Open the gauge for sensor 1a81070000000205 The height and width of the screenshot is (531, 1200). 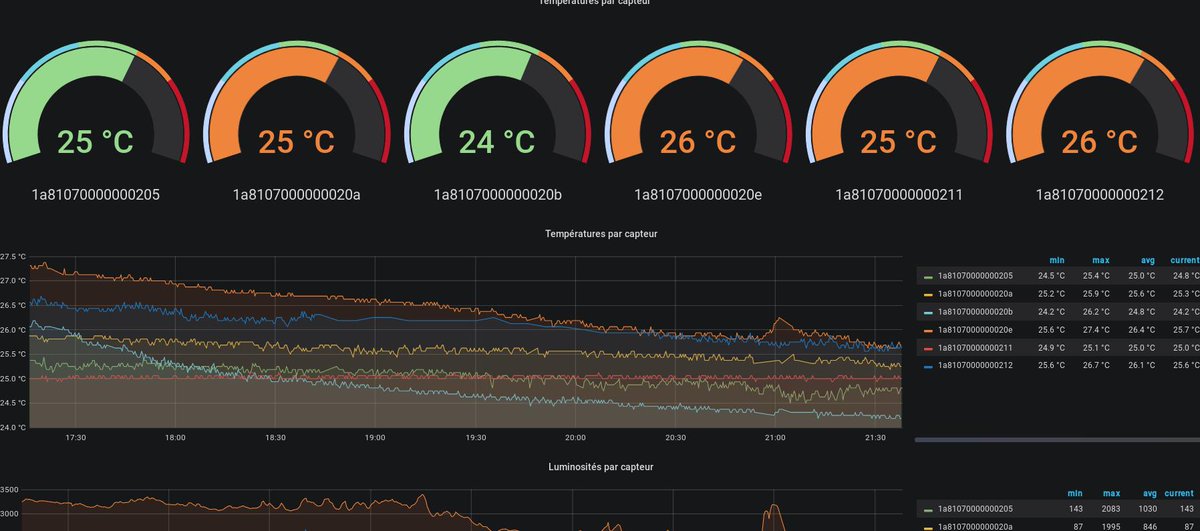click(96, 102)
